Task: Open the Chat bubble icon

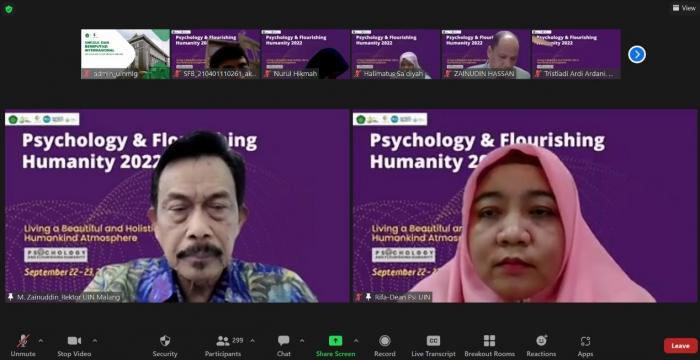Action: point(283,341)
